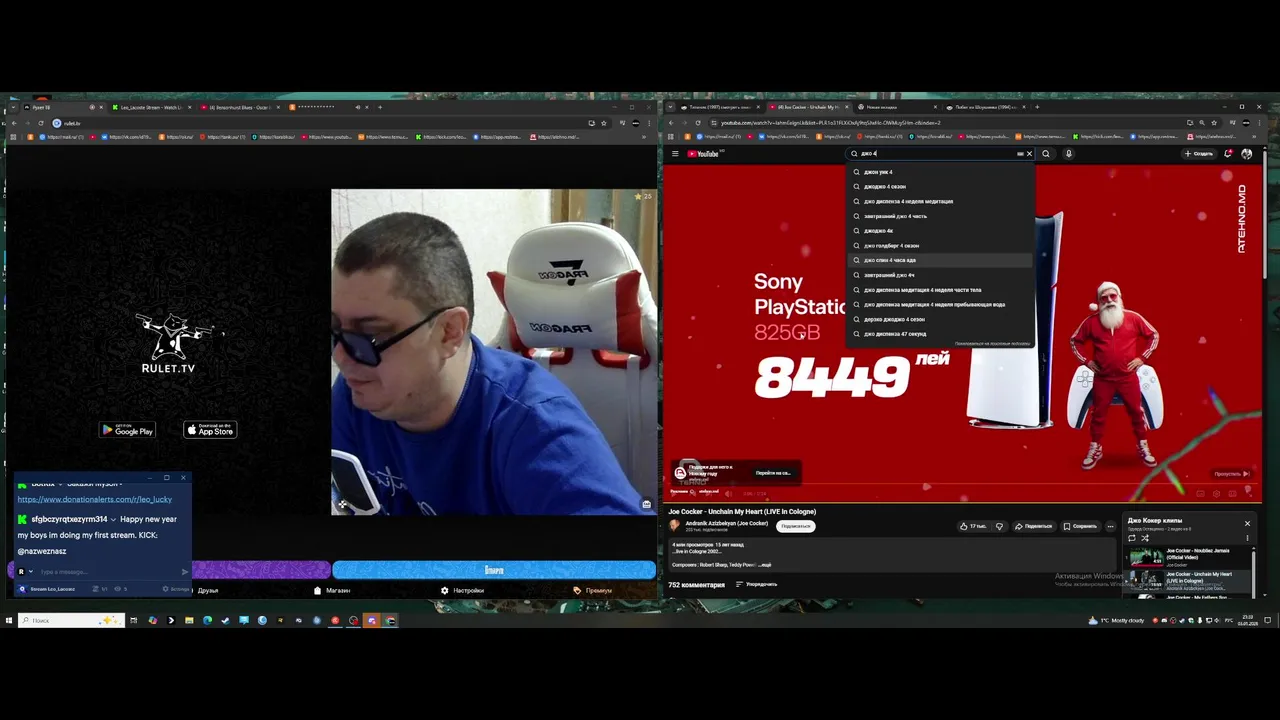Switch to Leo_Lacoste Stream tab
The image size is (1280, 720).
pos(150,107)
